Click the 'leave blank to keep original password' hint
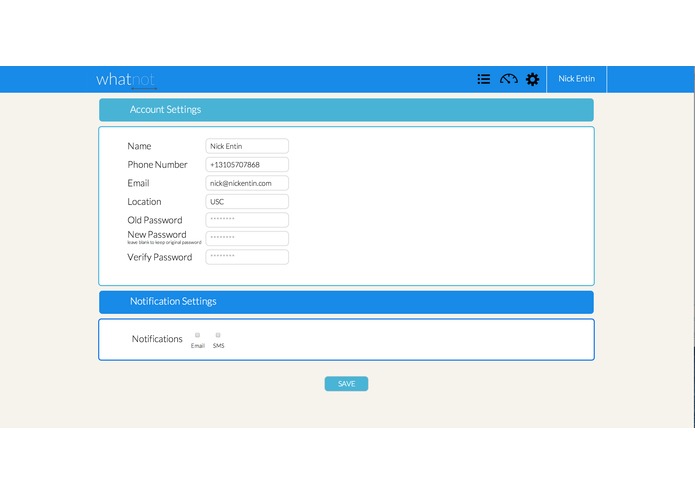695x494 pixels. [x=164, y=242]
